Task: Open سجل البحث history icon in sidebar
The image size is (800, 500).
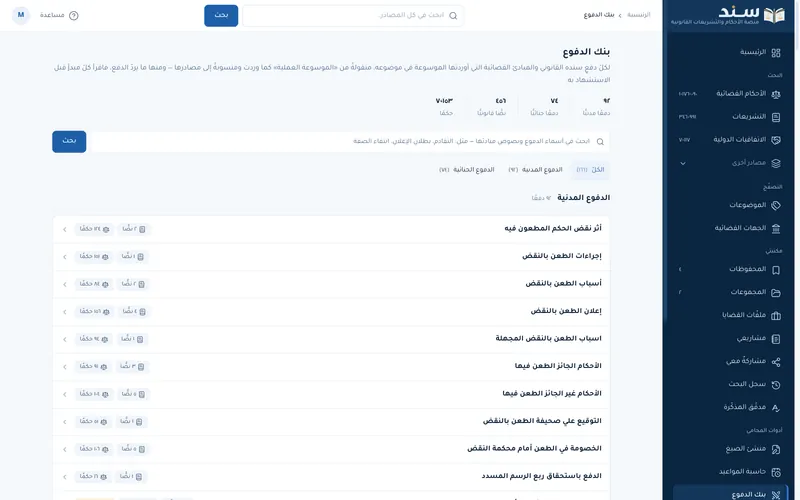Action: click(x=776, y=385)
